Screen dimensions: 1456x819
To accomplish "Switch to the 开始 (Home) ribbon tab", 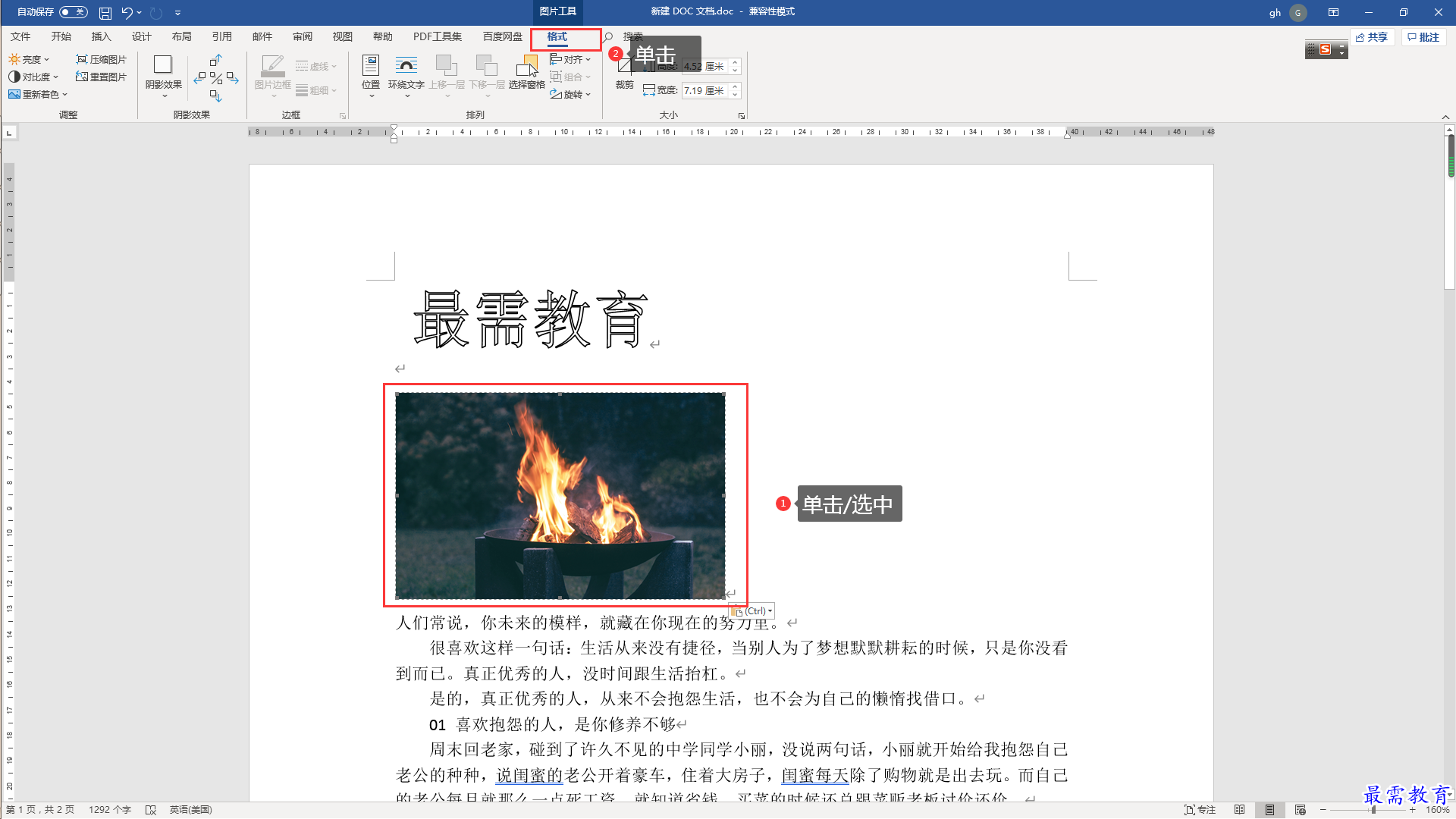I will [x=61, y=36].
